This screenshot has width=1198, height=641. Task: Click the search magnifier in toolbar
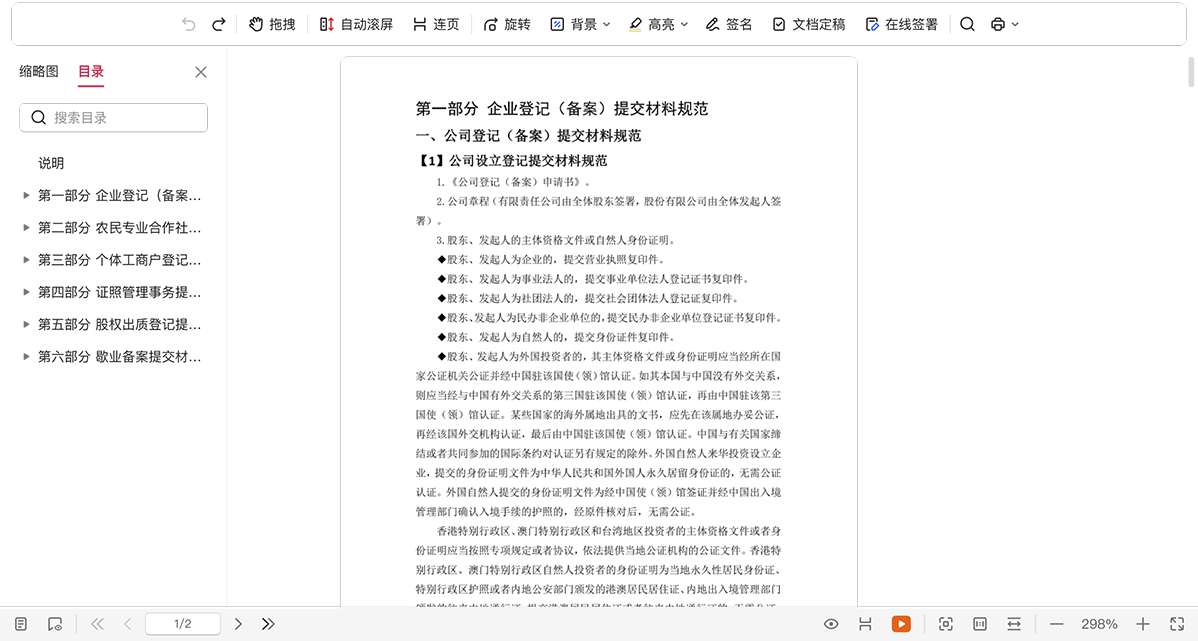pyautogui.click(x=967, y=24)
